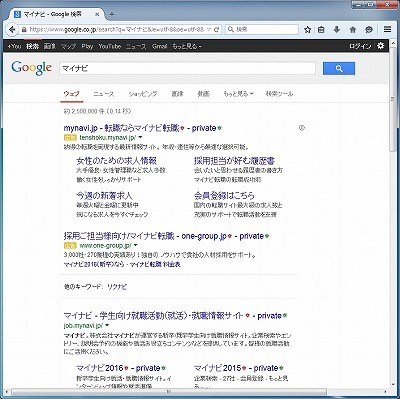400x399 pixels.
Task: Bookmark this page with the star icon
Action: click(307, 29)
